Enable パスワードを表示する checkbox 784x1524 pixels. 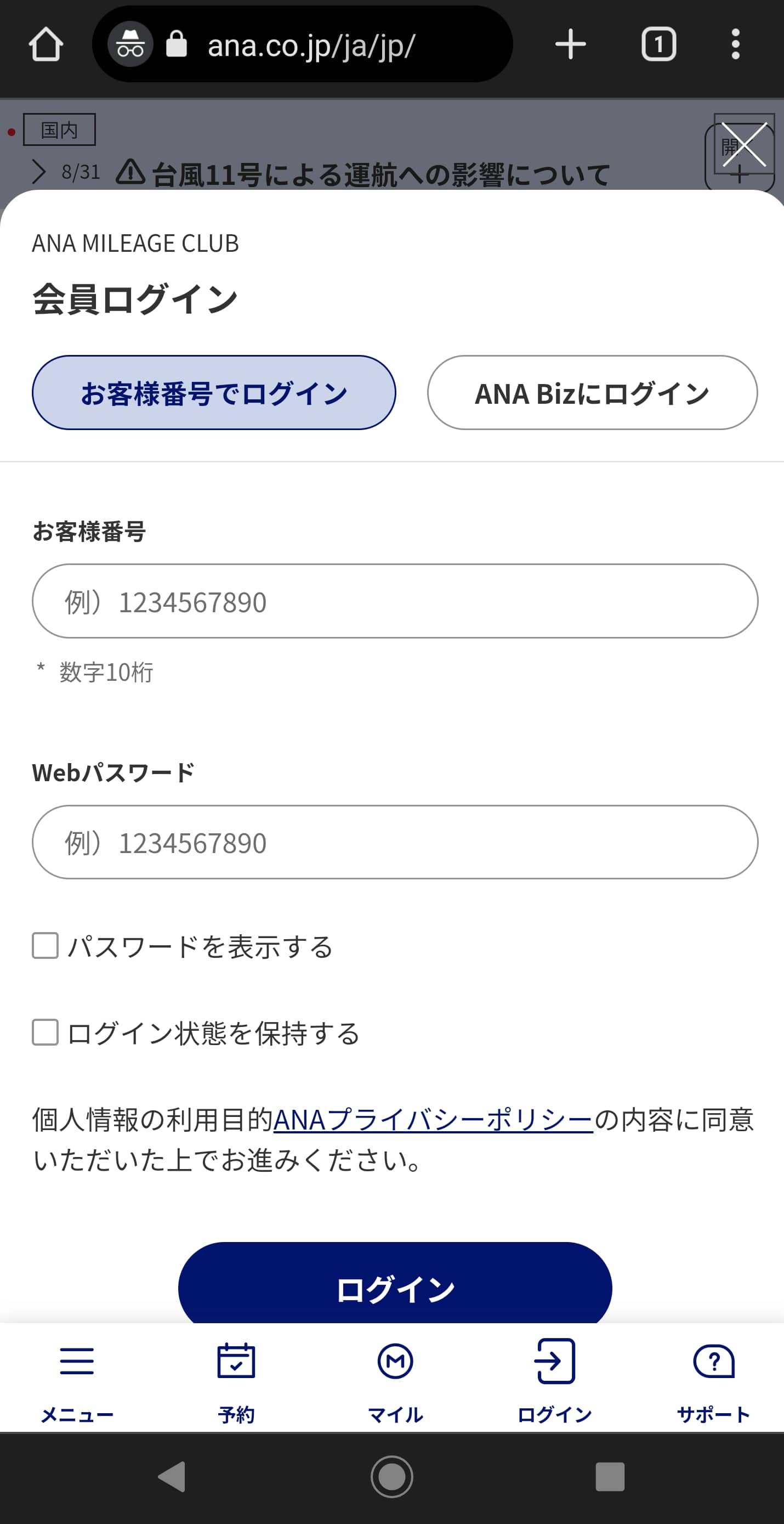(x=46, y=945)
